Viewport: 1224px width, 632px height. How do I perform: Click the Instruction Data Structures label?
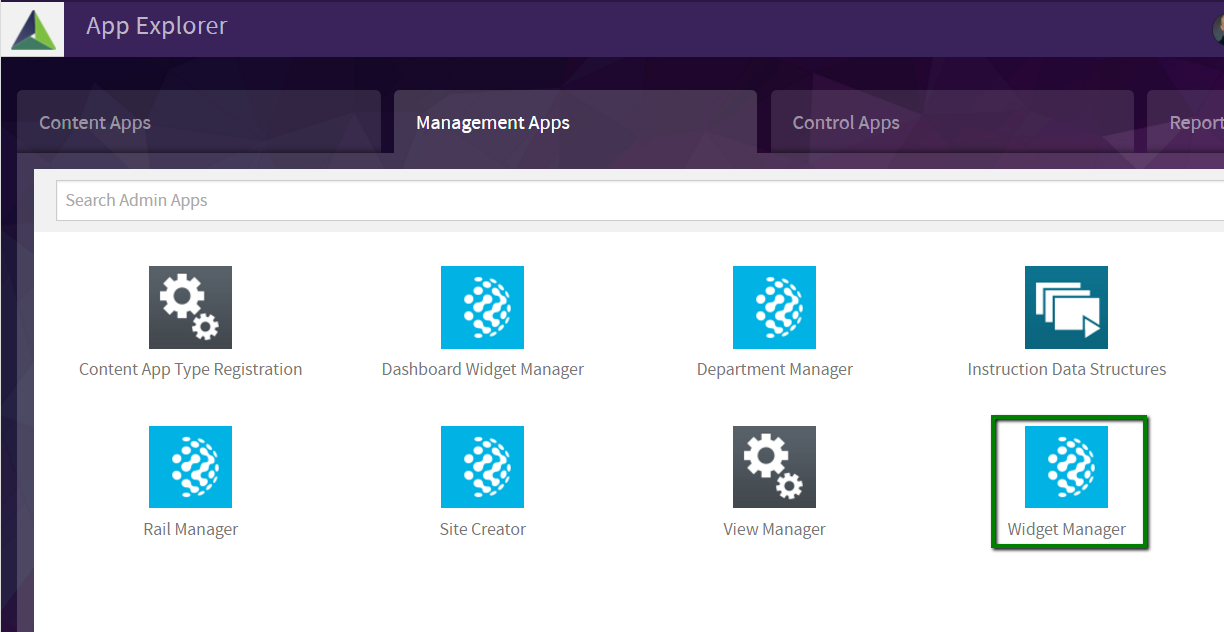(1066, 369)
